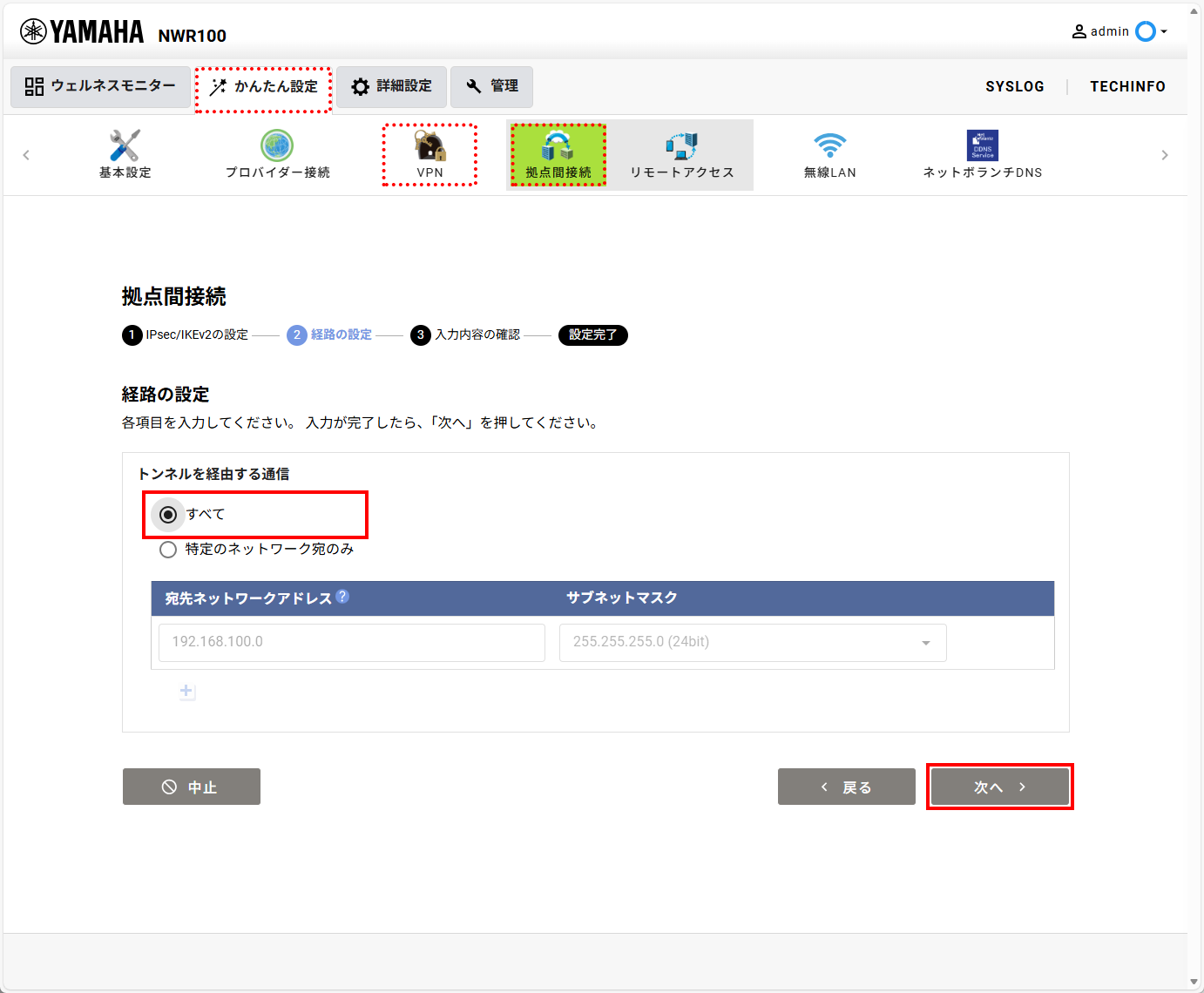Image resolution: width=1204 pixels, height=993 pixels.
Task: Click the page scrollbar down arrow
Action: point(1195,982)
